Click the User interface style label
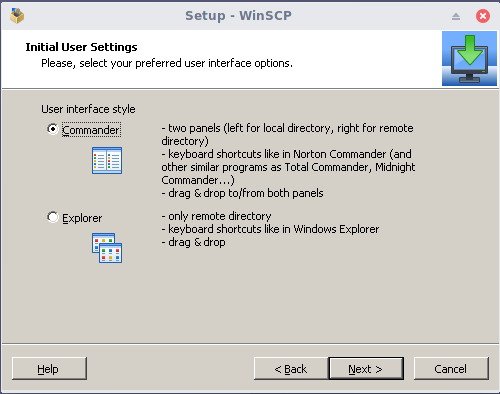 pyautogui.click(x=88, y=109)
